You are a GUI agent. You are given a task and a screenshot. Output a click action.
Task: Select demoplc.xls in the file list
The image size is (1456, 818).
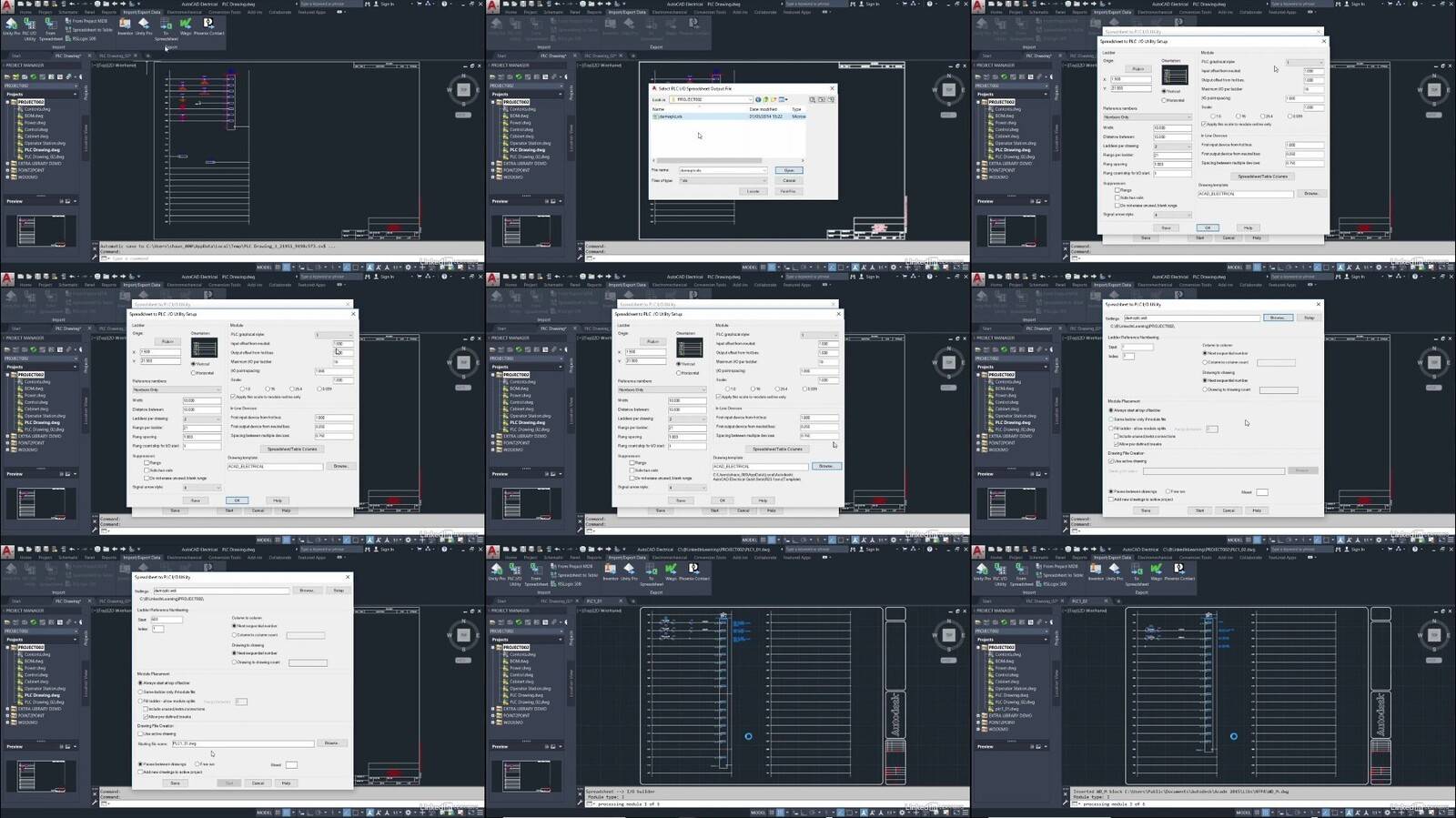click(x=669, y=116)
